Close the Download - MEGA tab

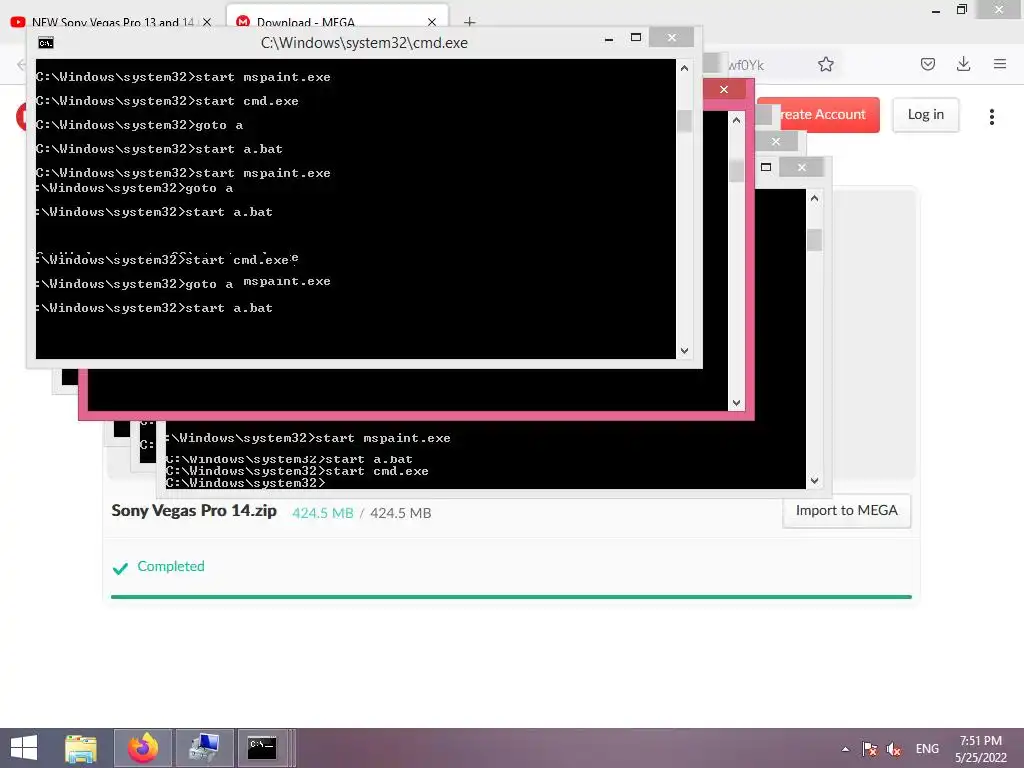(x=432, y=22)
